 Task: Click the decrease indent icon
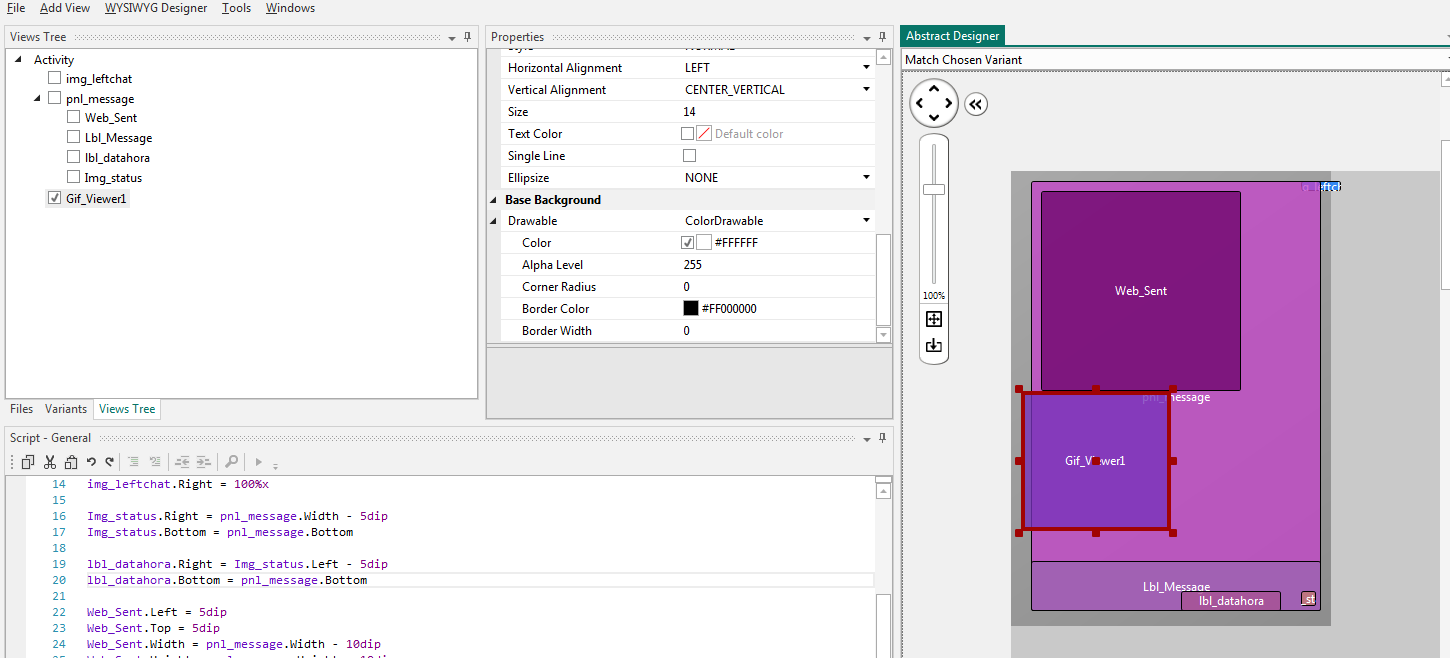182,462
